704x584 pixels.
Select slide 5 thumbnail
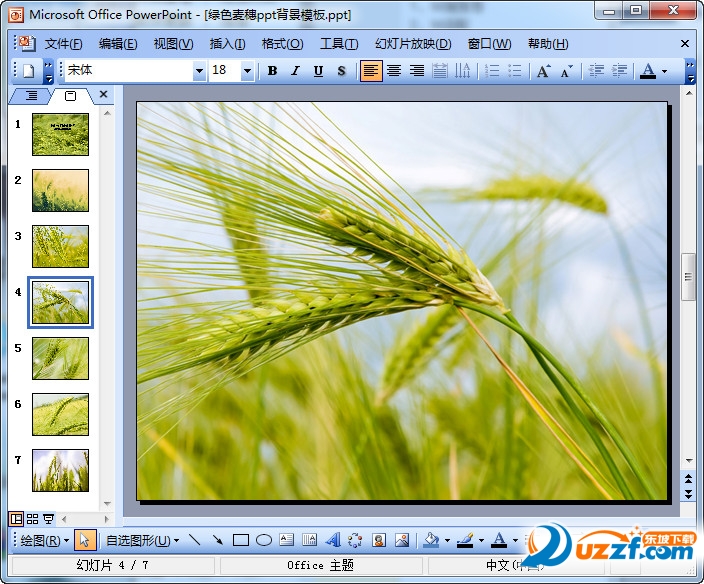point(60,358)
